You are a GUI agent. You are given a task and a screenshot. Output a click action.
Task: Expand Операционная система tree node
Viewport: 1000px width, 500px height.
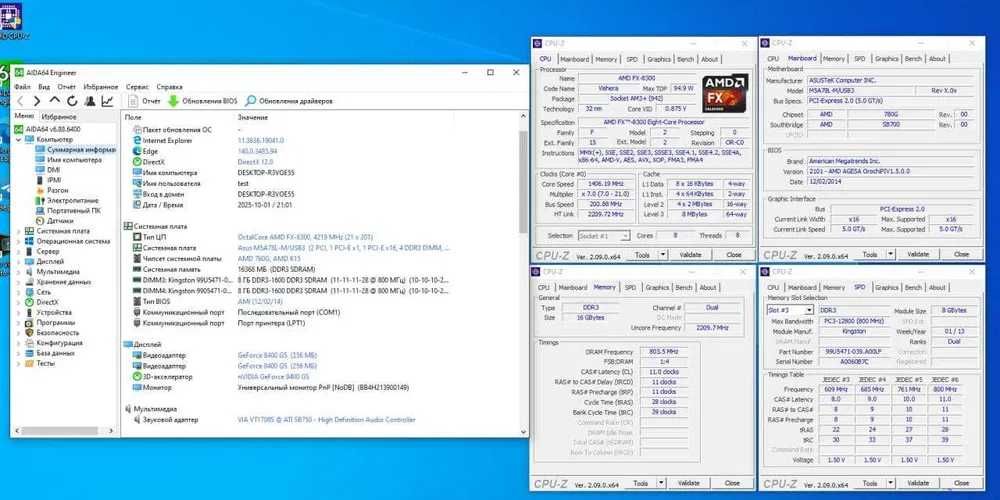pyautogui.click(x=18, y=241)
